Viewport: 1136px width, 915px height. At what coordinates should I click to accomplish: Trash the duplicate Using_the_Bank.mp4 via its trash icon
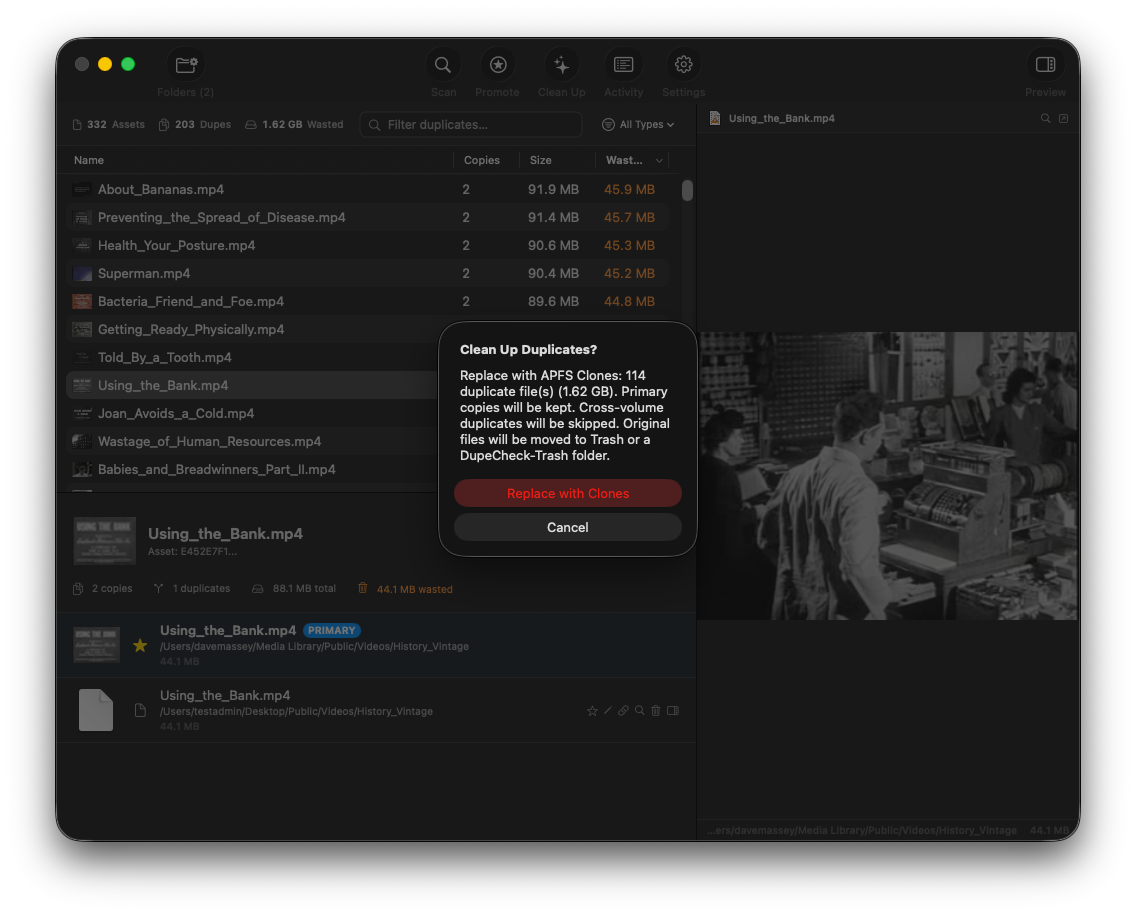tap(655, 710)
